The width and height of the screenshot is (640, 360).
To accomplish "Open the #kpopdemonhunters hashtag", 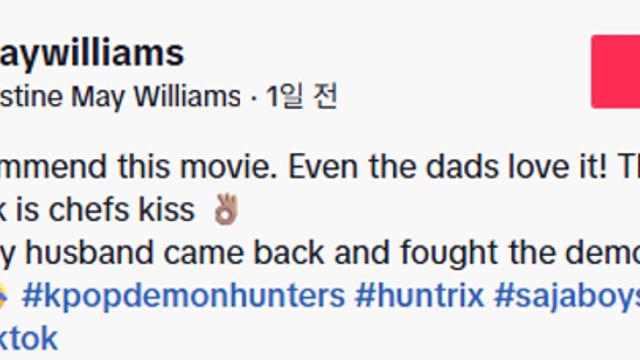I will [184, 296].
